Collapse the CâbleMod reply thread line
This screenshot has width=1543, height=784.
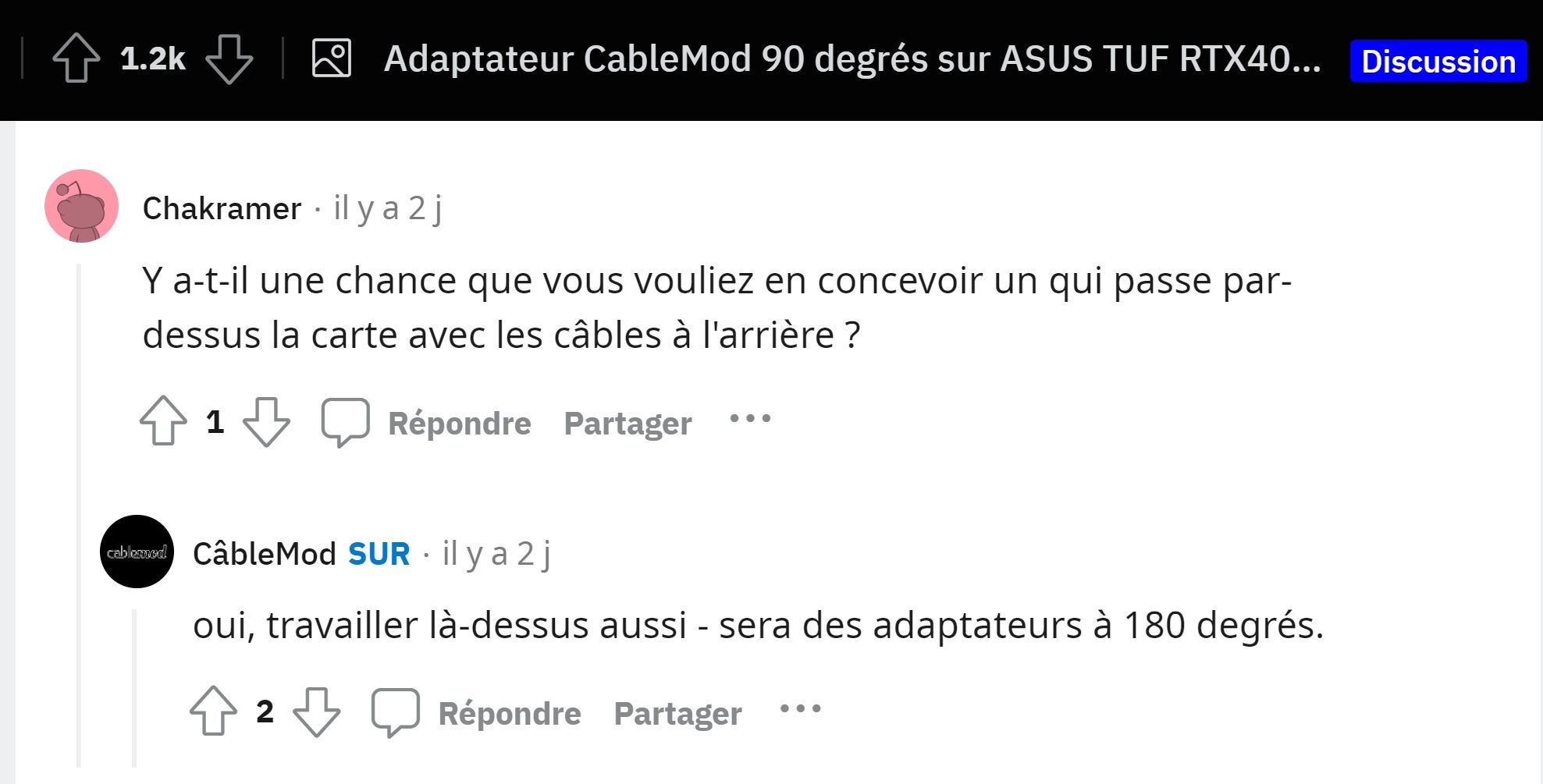pyautogui.click(x=134, y=686)
